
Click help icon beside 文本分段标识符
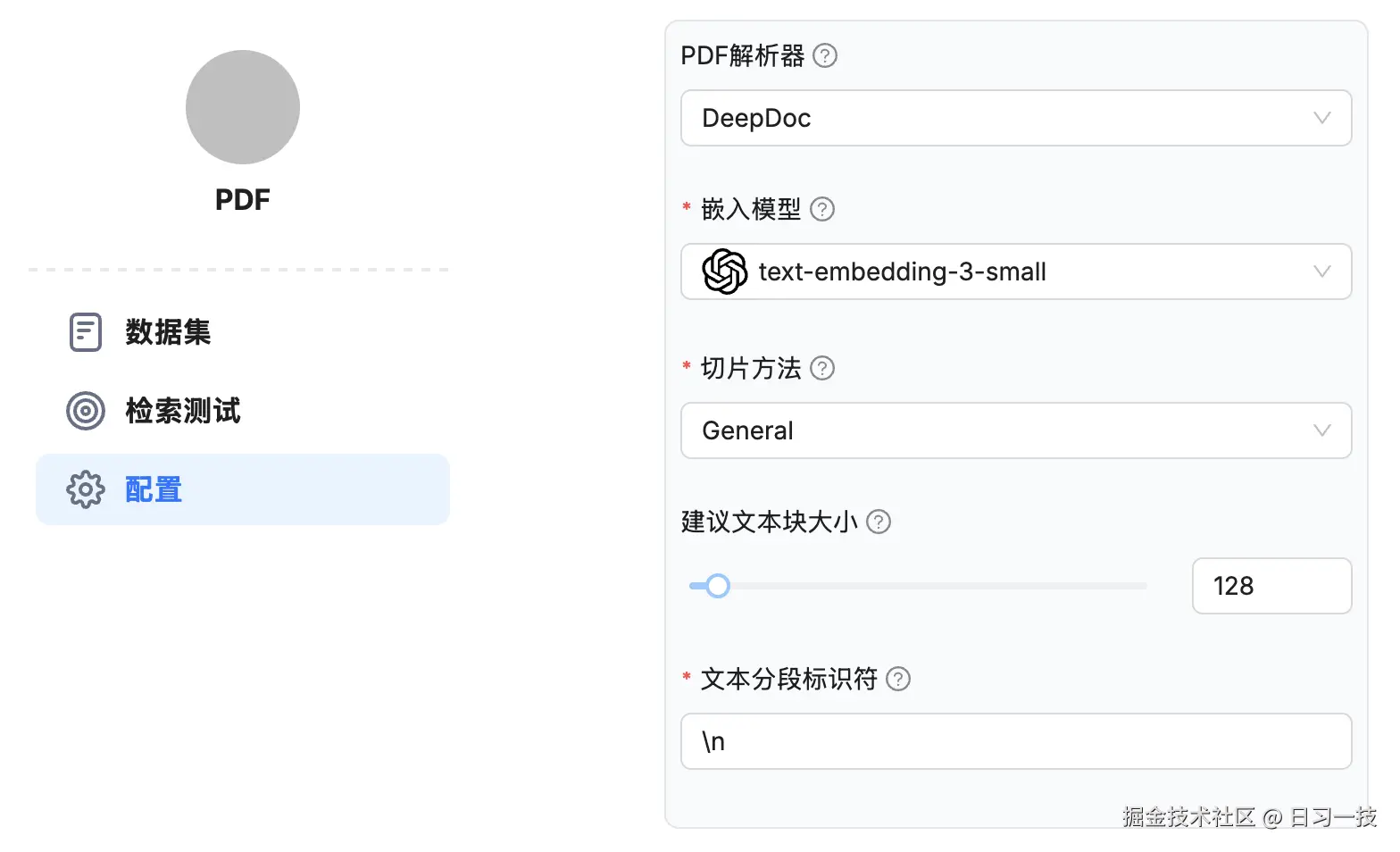tap(898, 680)
